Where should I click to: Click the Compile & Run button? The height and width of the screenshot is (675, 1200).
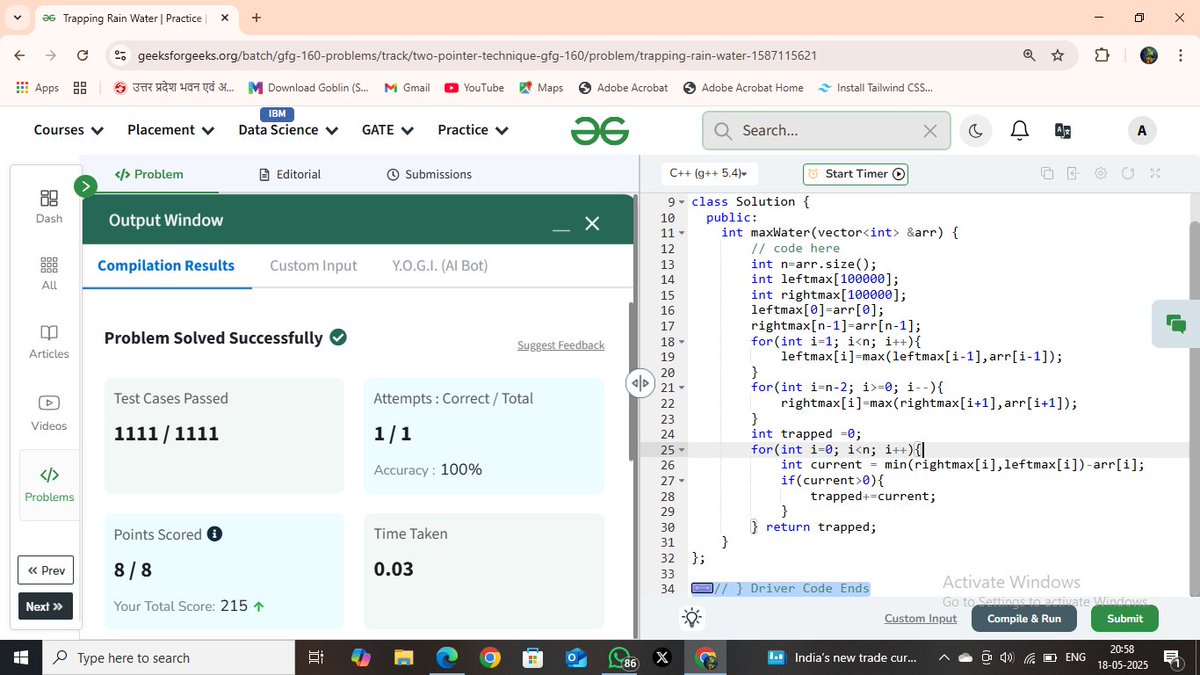point(1024,618)
